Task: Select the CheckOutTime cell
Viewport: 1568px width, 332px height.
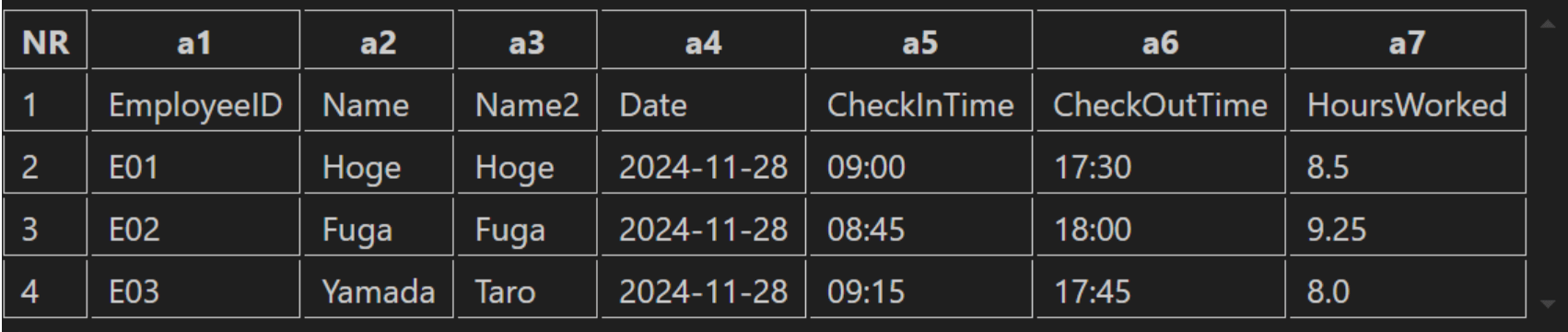Action: (1160, 103)
